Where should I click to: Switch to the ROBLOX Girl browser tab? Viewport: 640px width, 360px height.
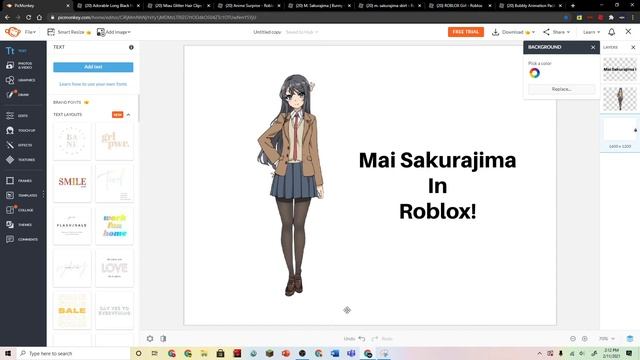pyautogui.click(x=461, y=6)
